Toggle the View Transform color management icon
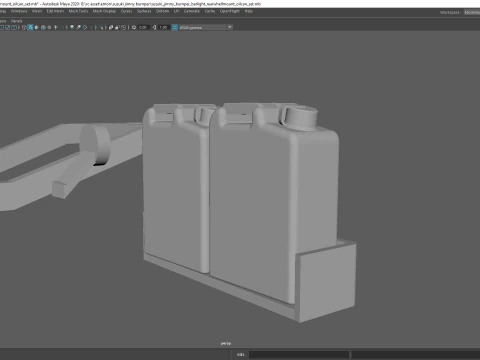 [x=175, y=27]
